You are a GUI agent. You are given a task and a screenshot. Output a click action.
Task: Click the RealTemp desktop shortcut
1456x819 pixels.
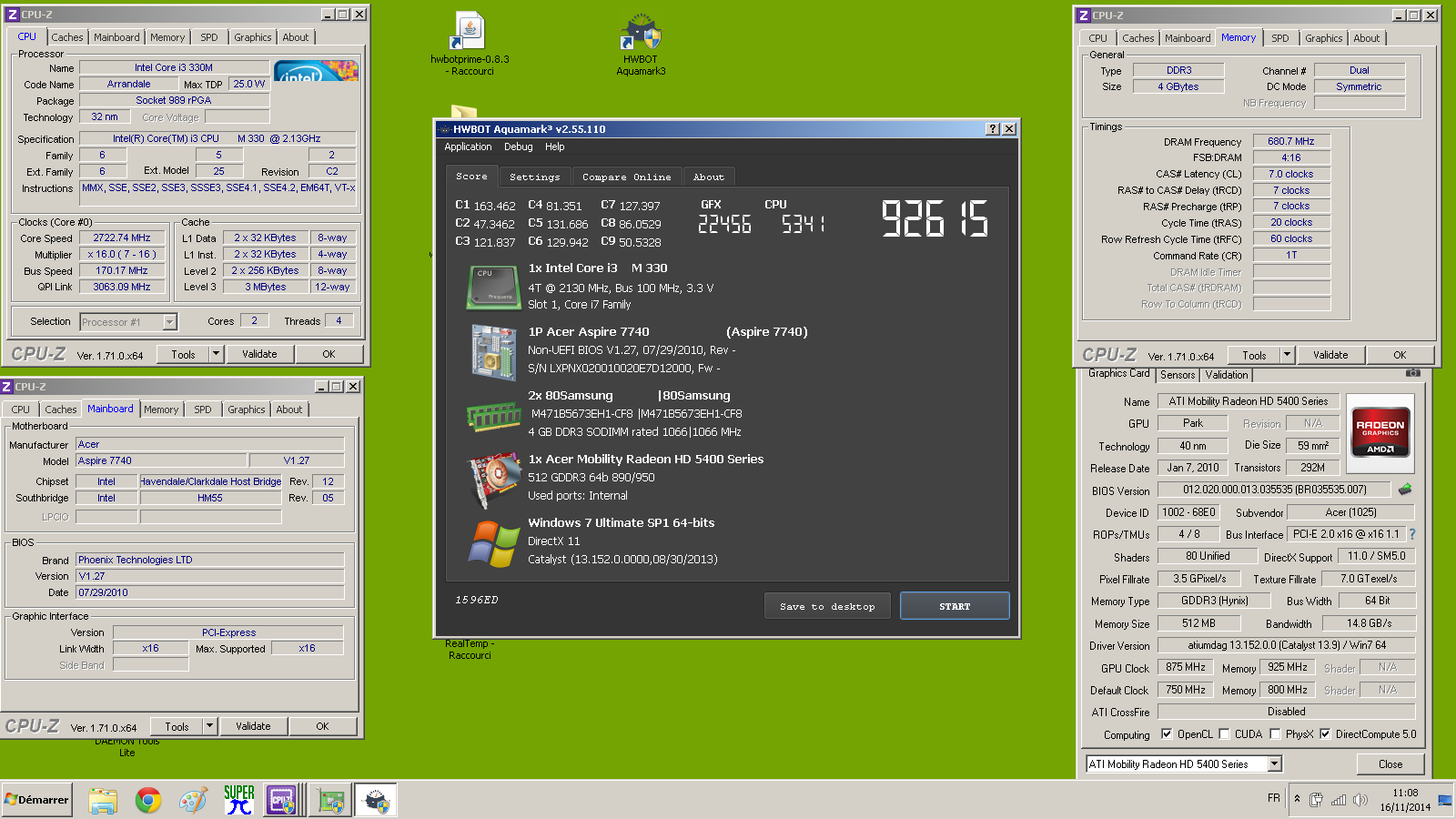[470, 649]
